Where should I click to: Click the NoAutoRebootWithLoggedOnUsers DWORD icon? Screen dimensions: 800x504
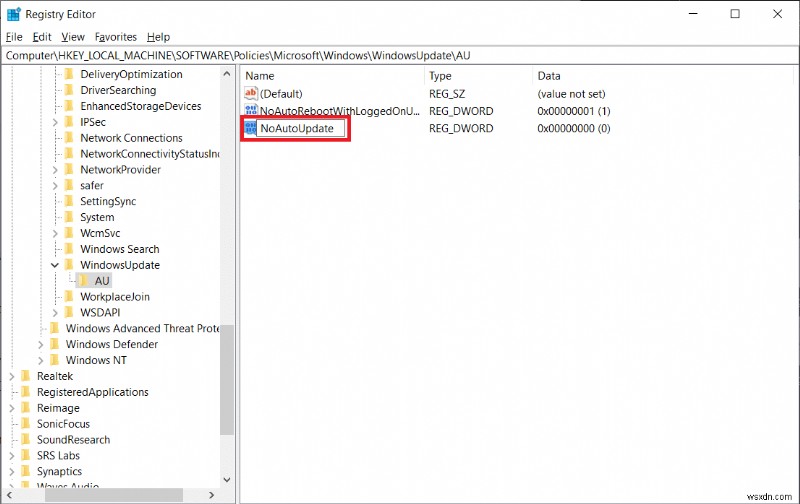[251, 110]
